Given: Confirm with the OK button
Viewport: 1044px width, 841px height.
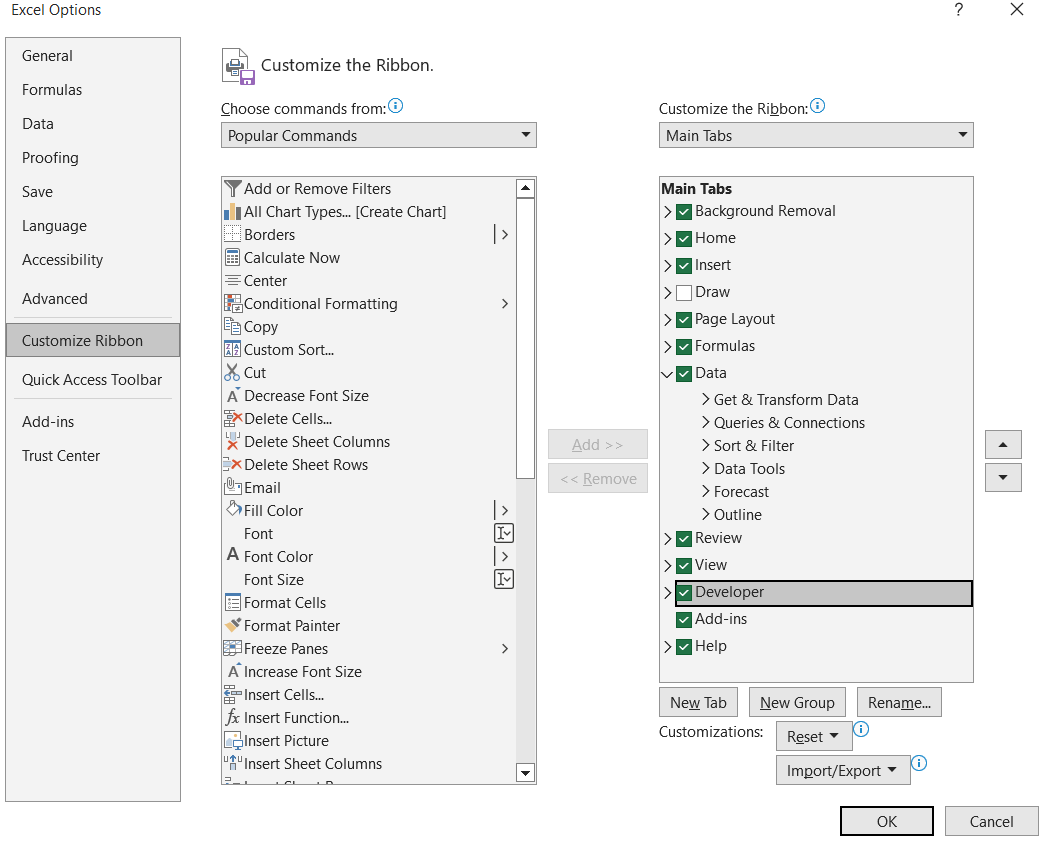Looking at the screenshot, I should coord(887,821).
